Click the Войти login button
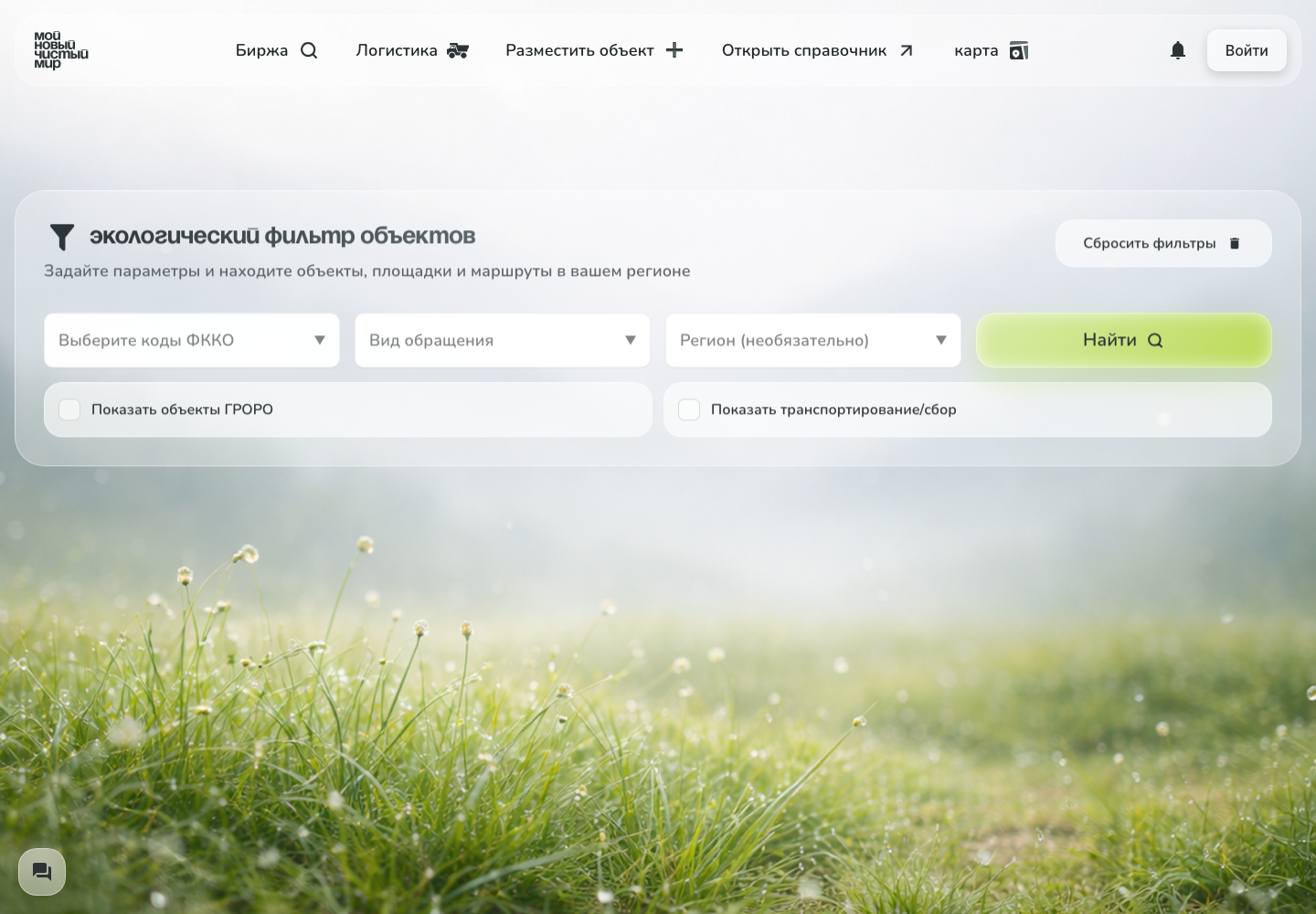The image size is (1316, 914). pyautogui.click(x=1247, y=50)
